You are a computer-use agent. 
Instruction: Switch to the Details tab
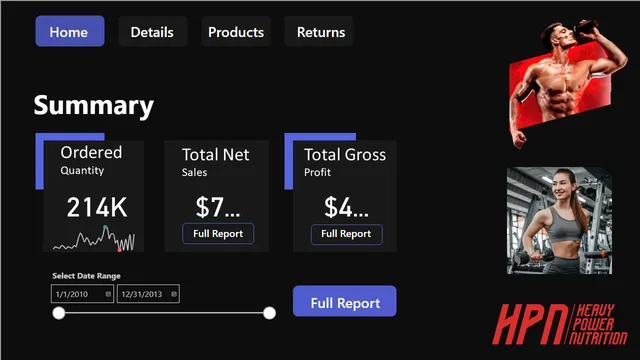(152, 31)
